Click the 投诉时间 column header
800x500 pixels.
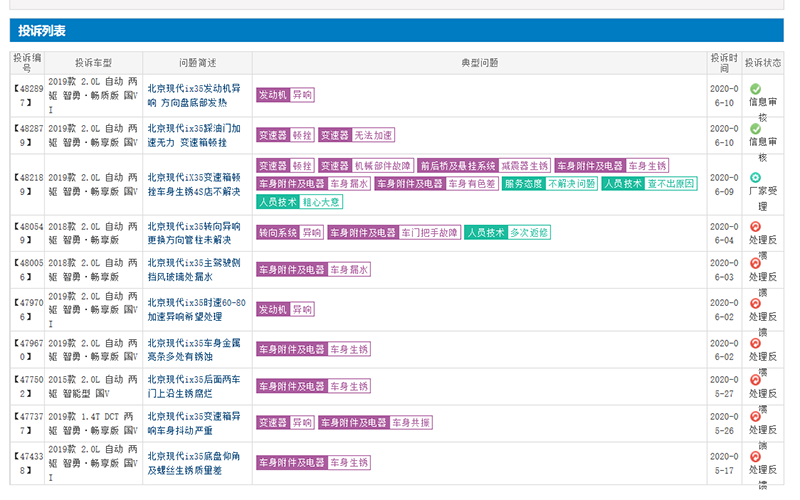point(723,64)
